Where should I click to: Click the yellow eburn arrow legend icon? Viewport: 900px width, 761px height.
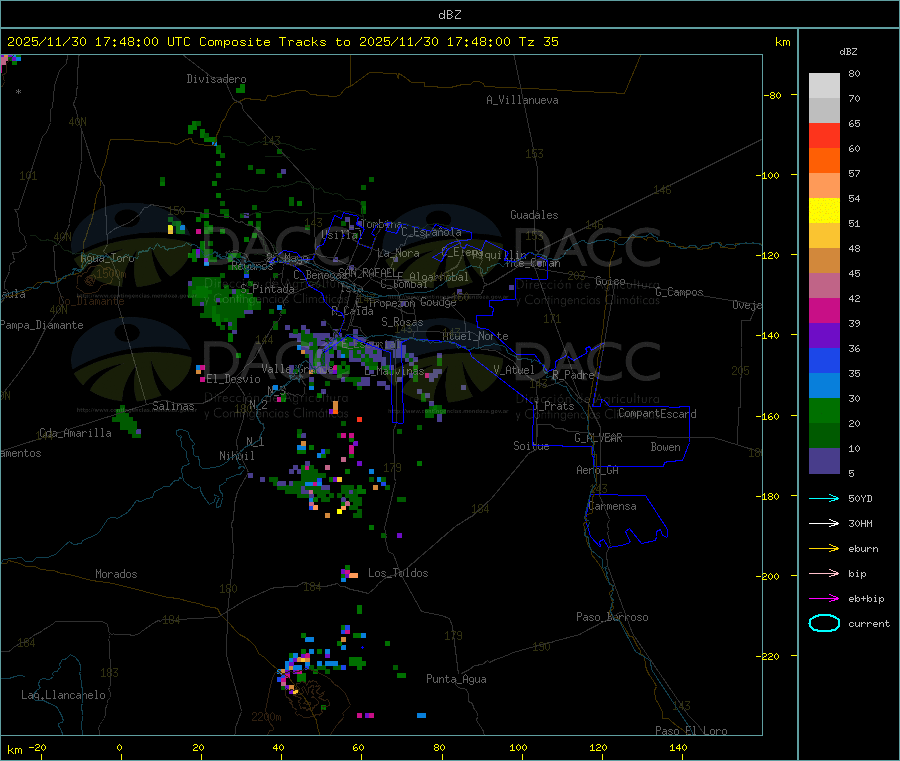pos(824,549)
